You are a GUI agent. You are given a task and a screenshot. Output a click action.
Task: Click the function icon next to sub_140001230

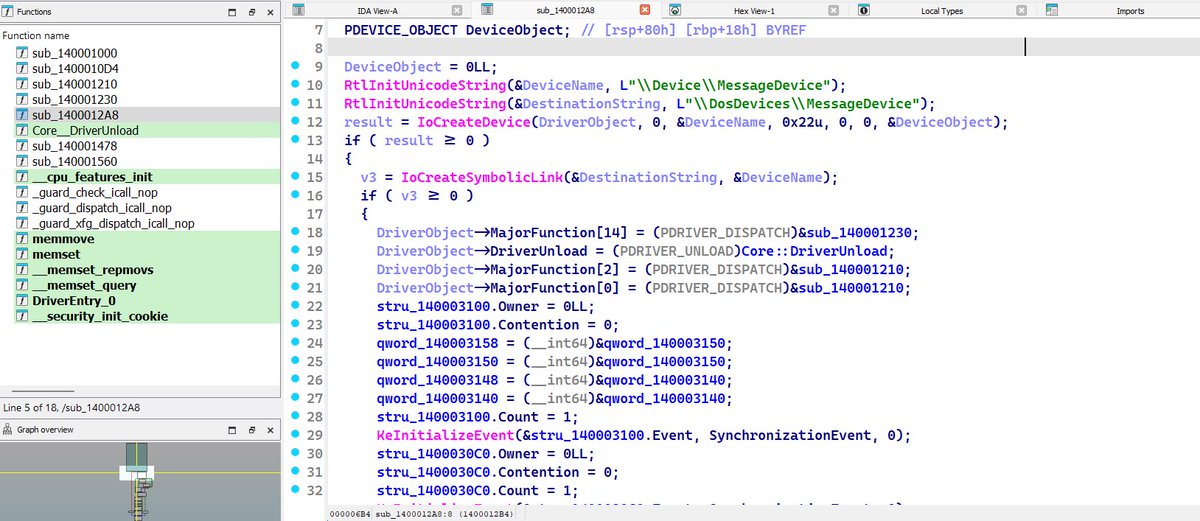[x=22, y=100]
